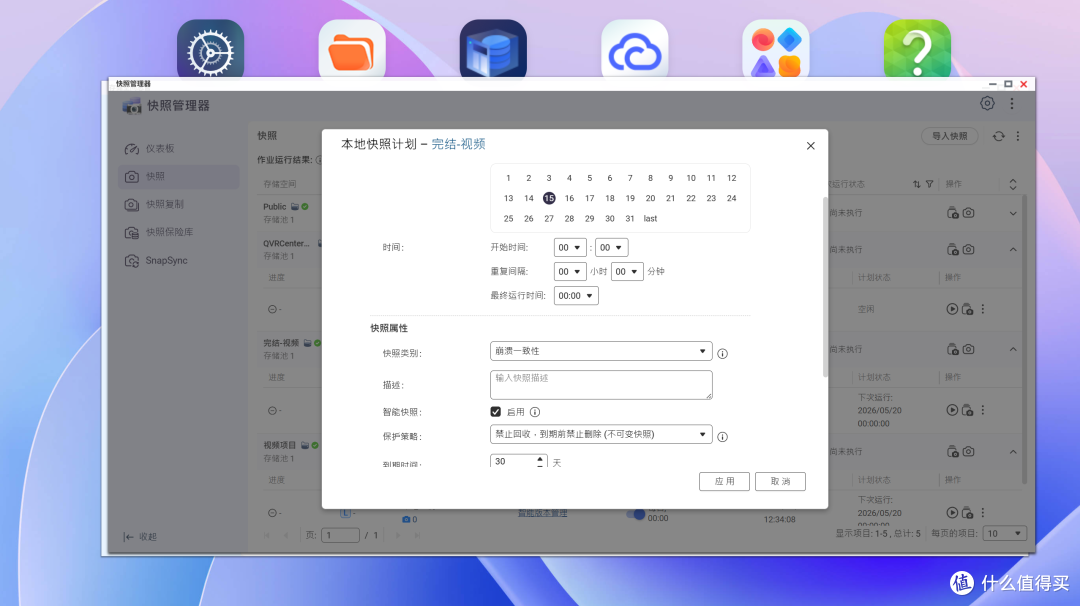1080x606 pixels.
Task: Select day 24 in the monthly calendar
Action: (x=731, y=198)
